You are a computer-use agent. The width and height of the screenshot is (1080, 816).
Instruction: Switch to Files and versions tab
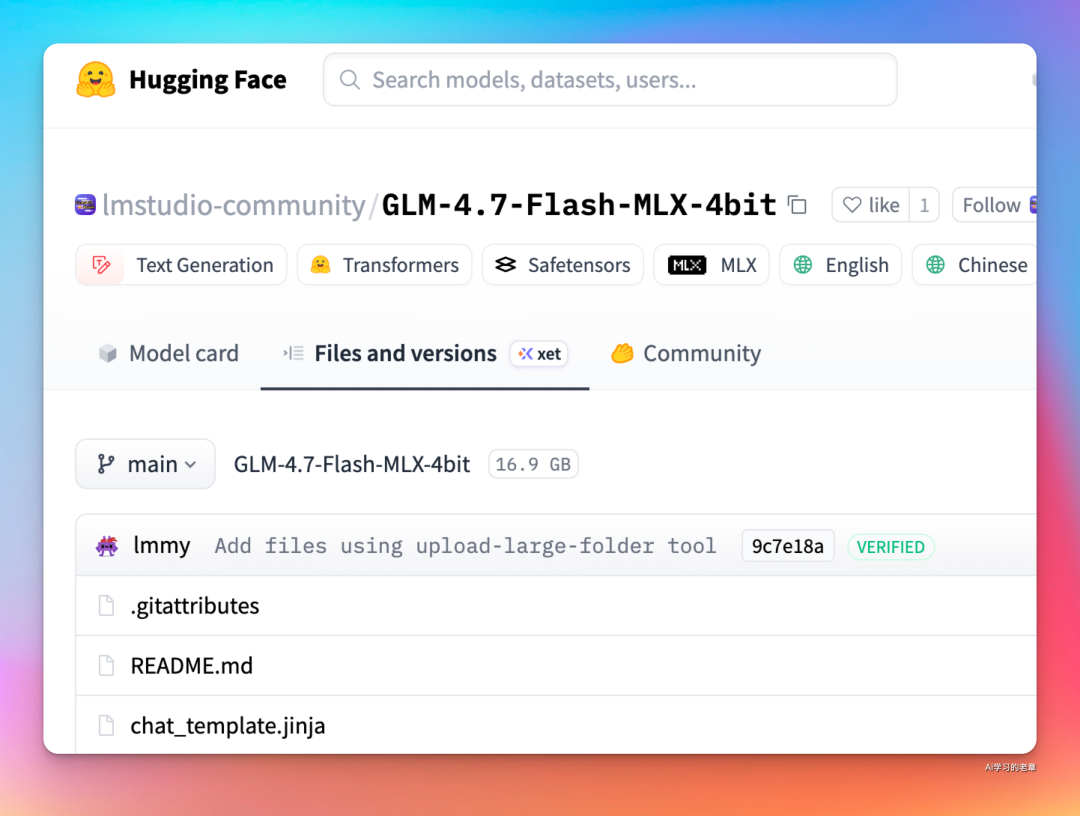click(425, 354)
